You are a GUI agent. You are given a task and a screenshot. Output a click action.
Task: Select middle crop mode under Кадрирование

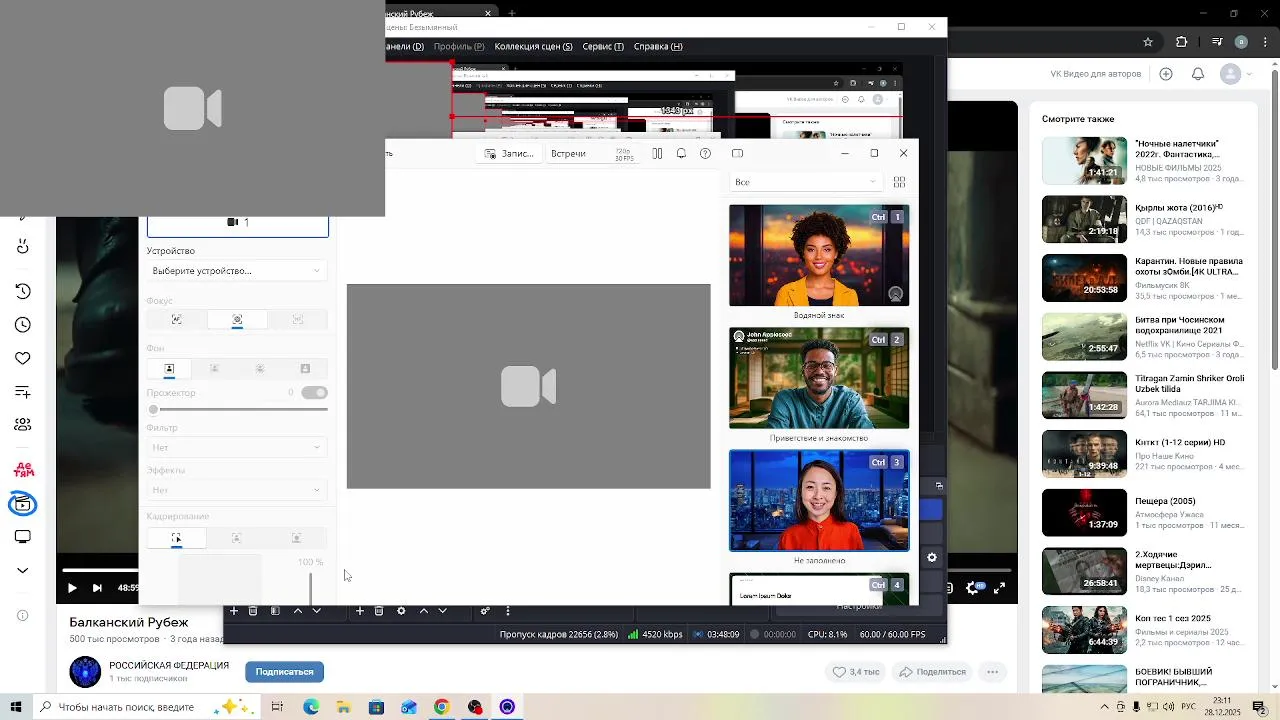[236, 538]
